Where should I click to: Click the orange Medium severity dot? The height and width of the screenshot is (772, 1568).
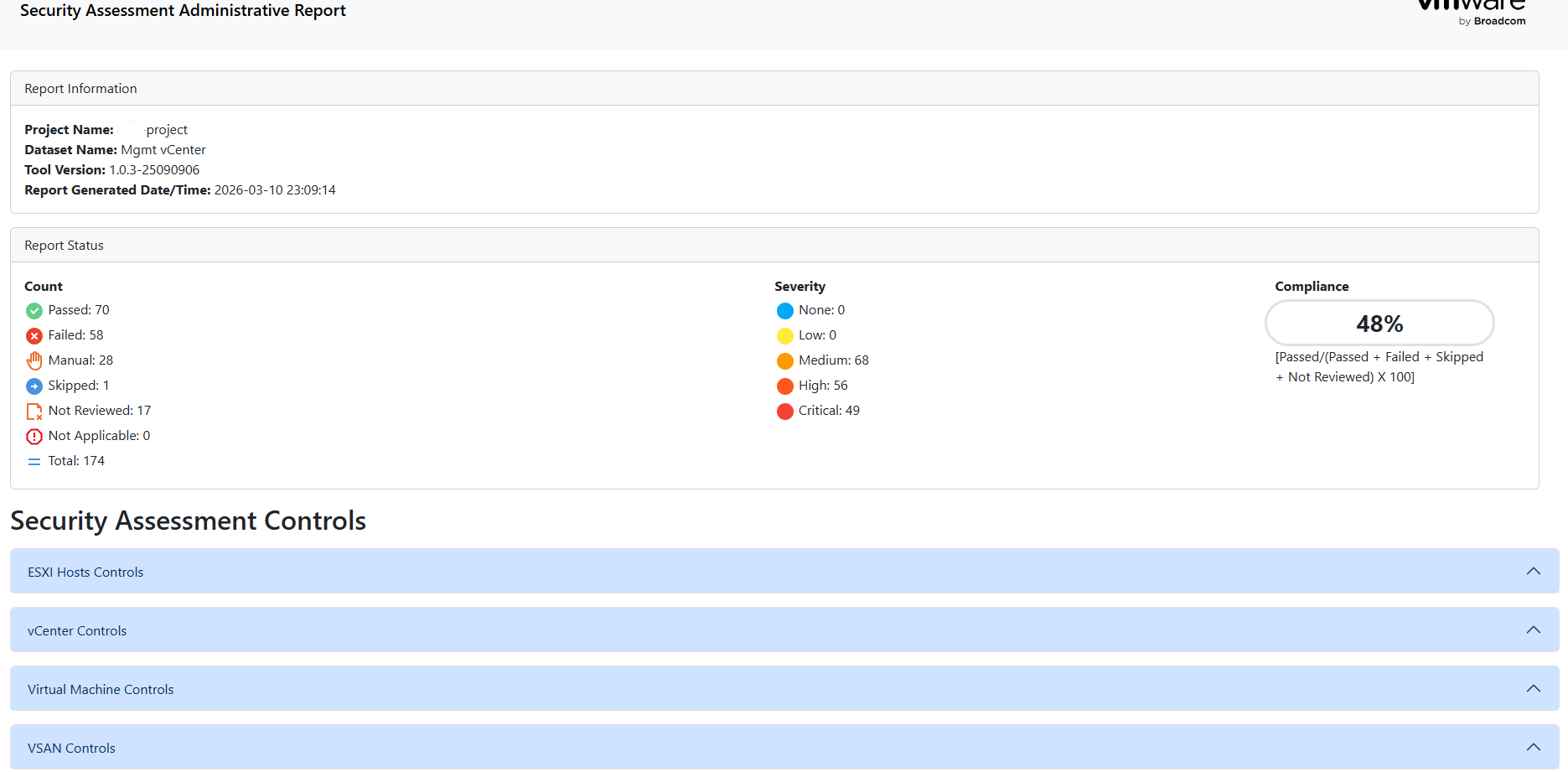785,361
